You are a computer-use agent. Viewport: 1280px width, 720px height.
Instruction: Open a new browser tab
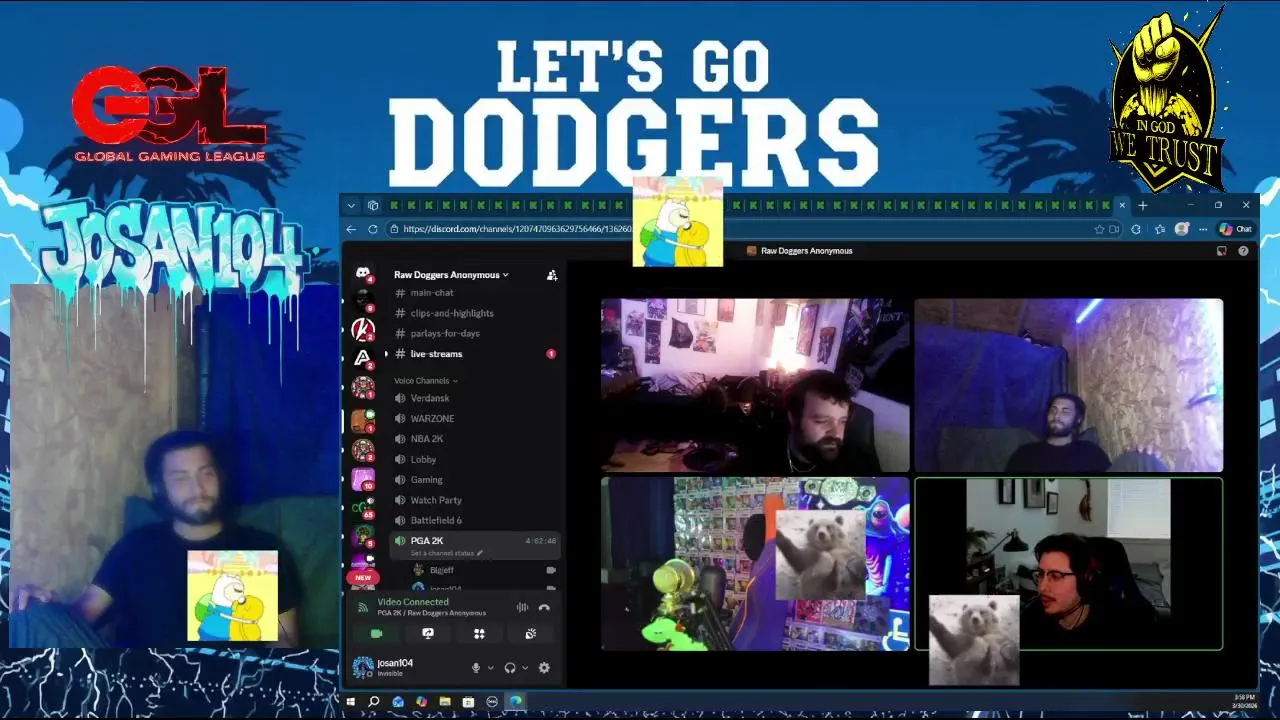point(1142,205)
